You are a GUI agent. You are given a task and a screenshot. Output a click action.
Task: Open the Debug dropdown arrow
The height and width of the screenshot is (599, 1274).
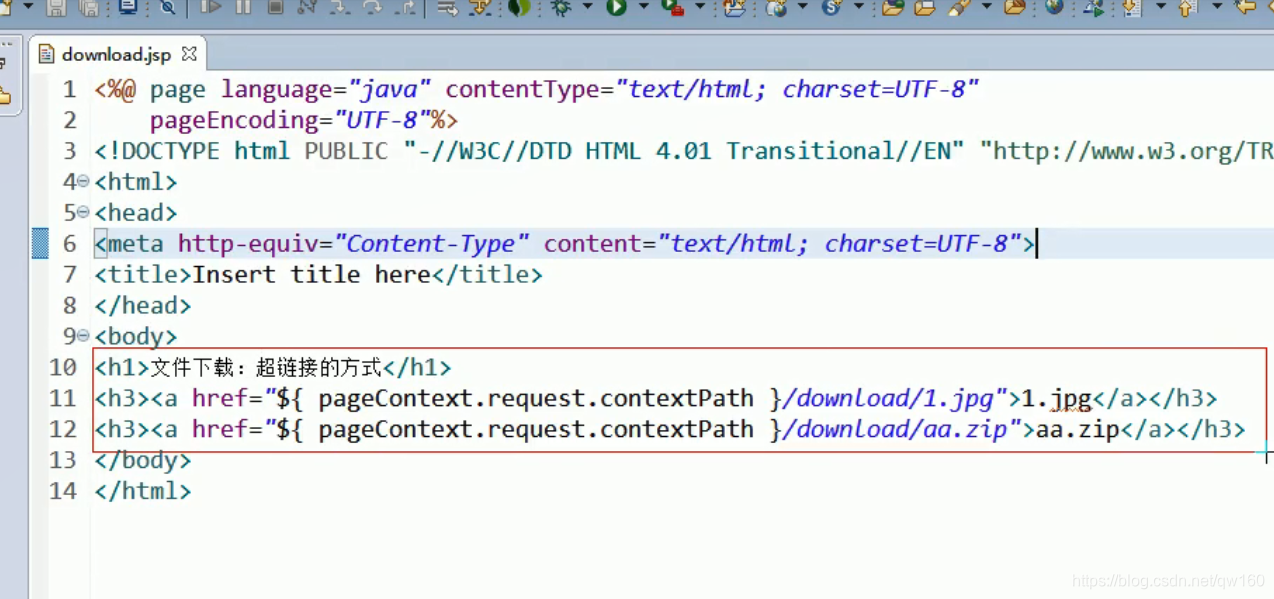[x=586, y=7]
